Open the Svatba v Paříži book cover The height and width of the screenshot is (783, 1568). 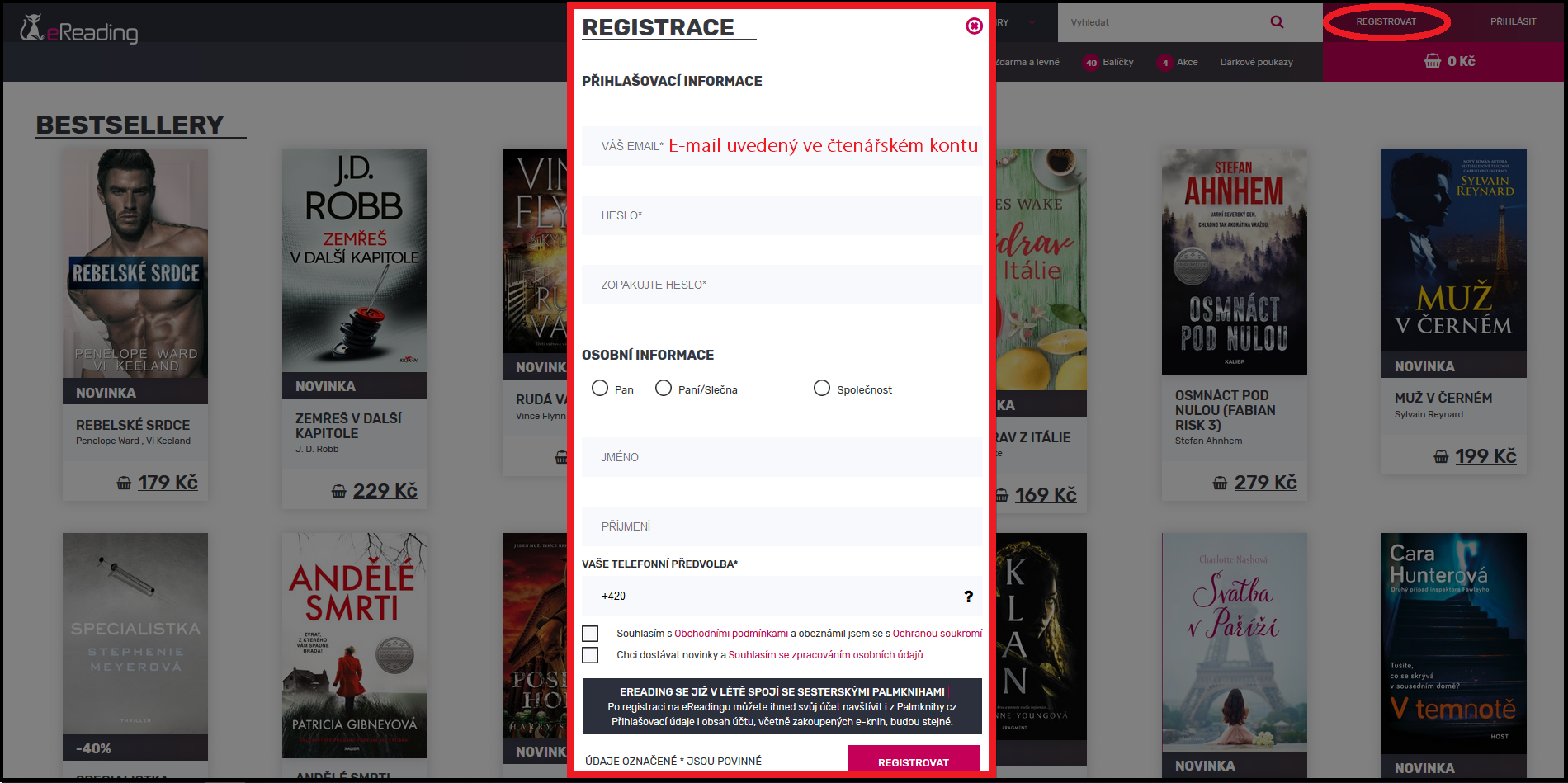pos(1235,642)
